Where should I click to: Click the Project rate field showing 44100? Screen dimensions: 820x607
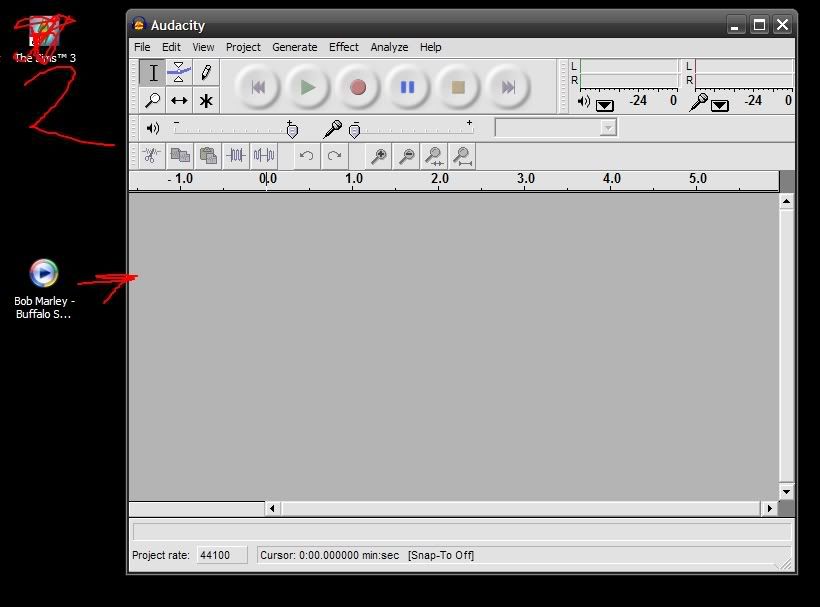222,555
